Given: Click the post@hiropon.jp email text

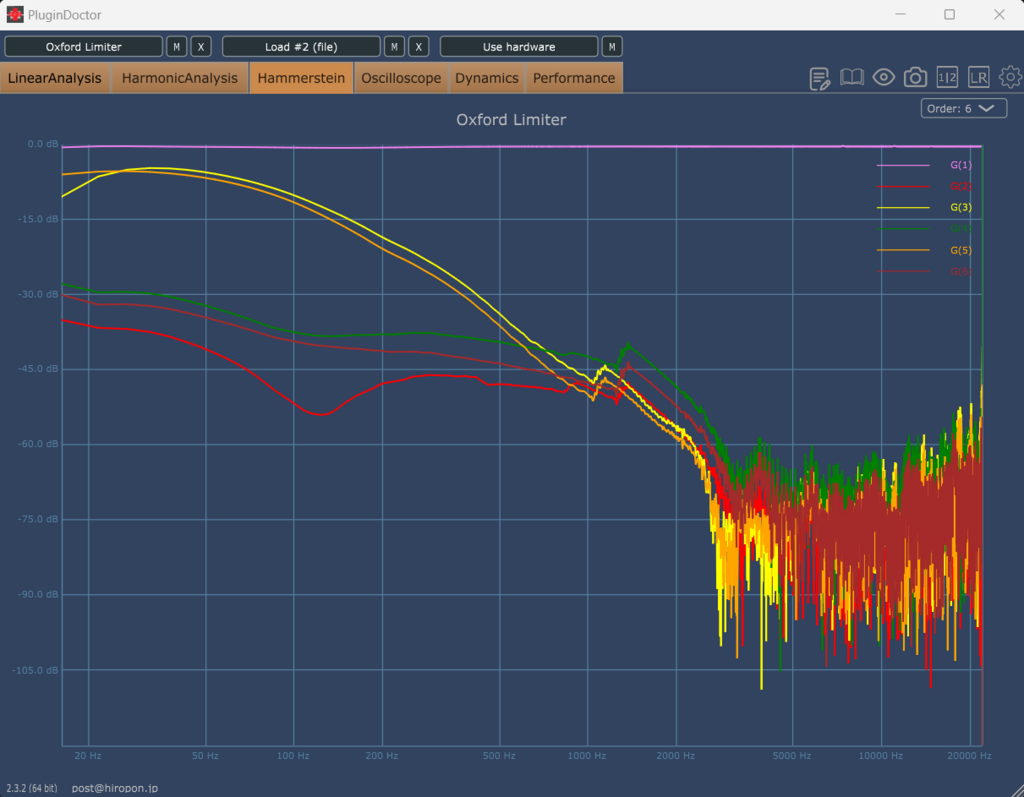Looking at the screenshot, I should click(115, 789).
